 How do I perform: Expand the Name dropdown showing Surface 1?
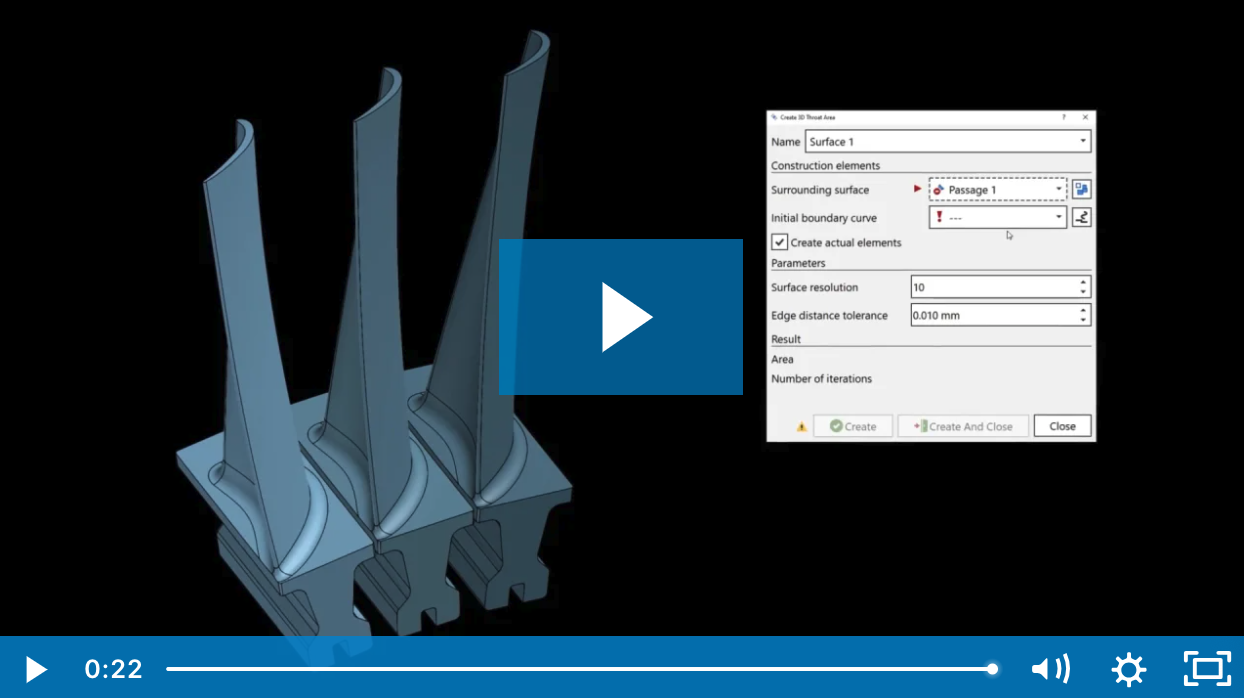[1083, 142]
